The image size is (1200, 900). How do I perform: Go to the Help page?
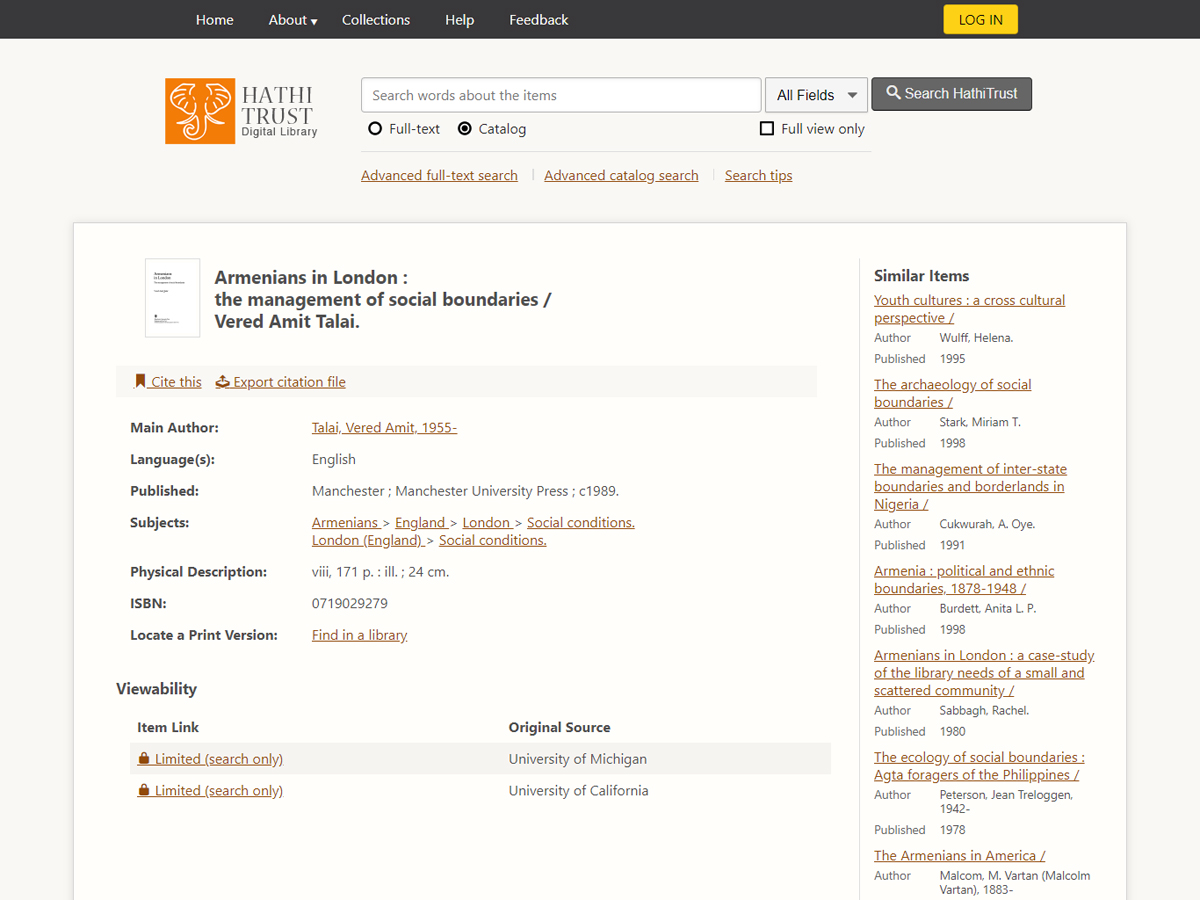(x=459, y=20)
